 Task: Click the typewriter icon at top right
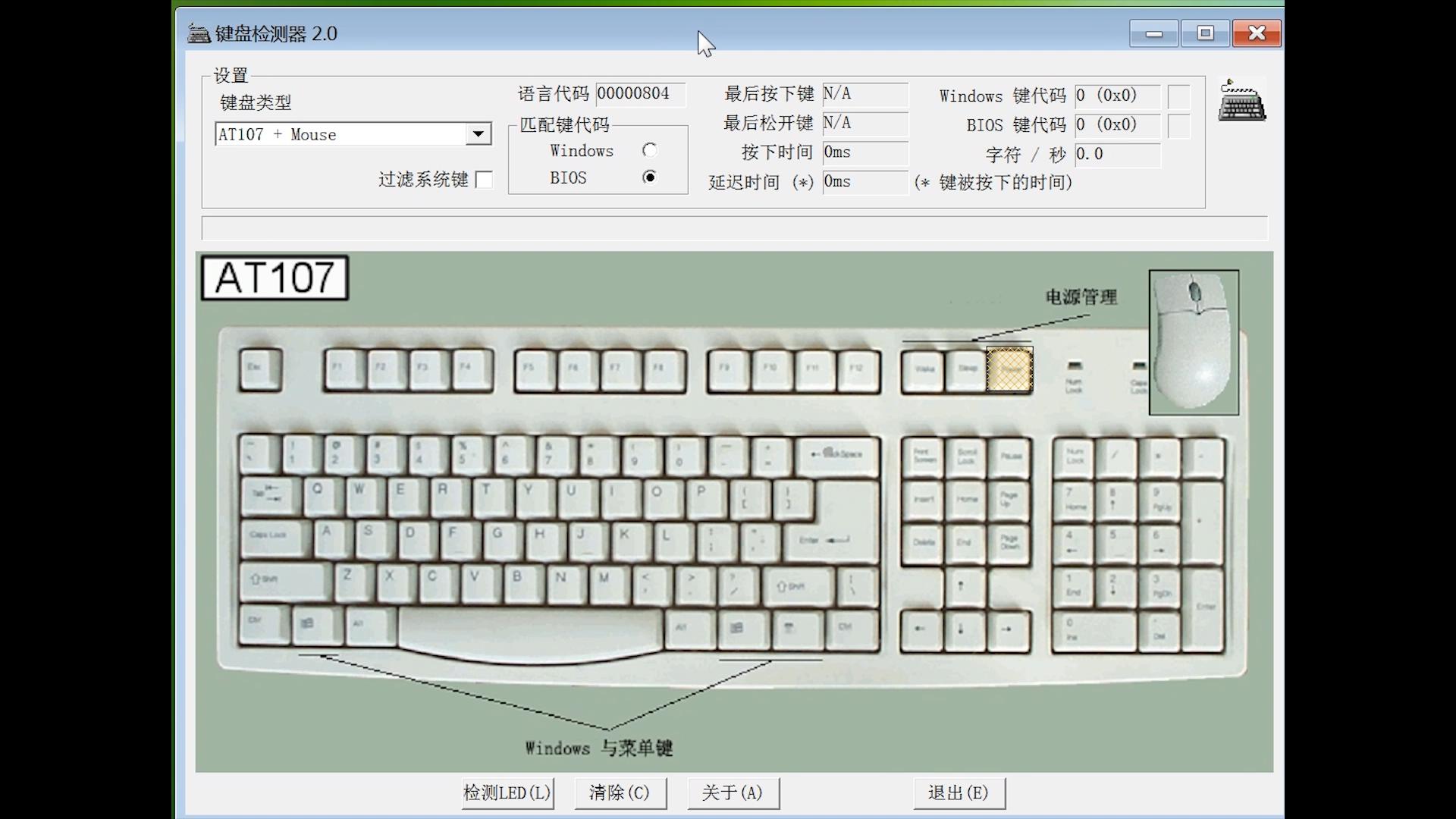click(1241, 100)
